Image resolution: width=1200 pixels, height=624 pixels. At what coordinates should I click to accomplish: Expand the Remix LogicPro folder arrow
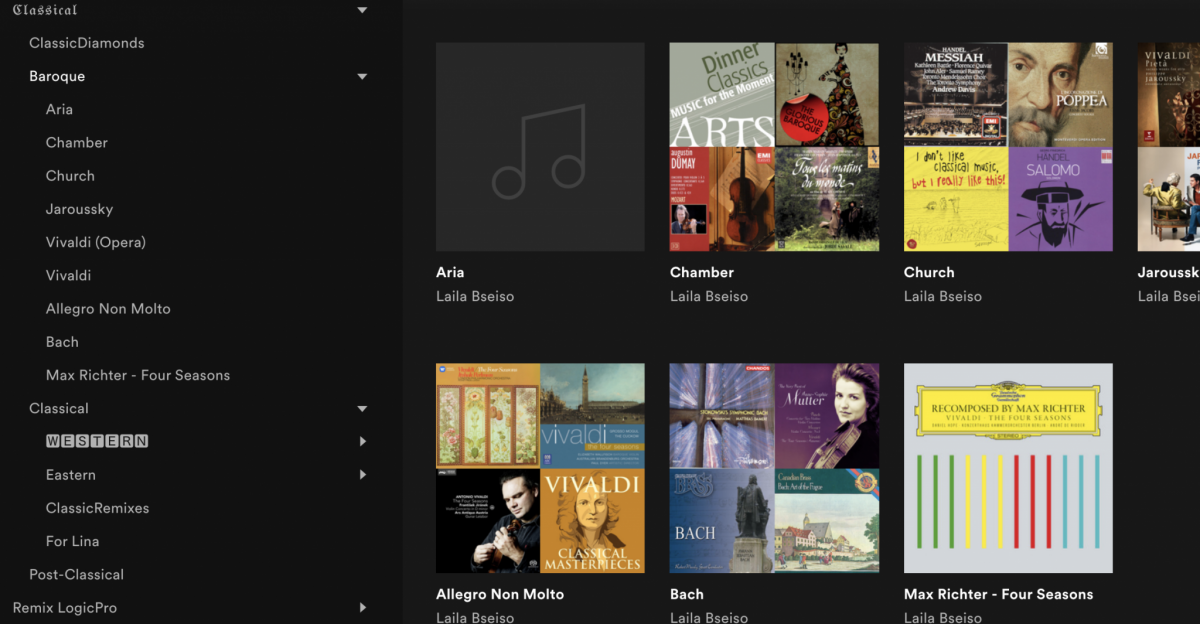tap(362, 607)
